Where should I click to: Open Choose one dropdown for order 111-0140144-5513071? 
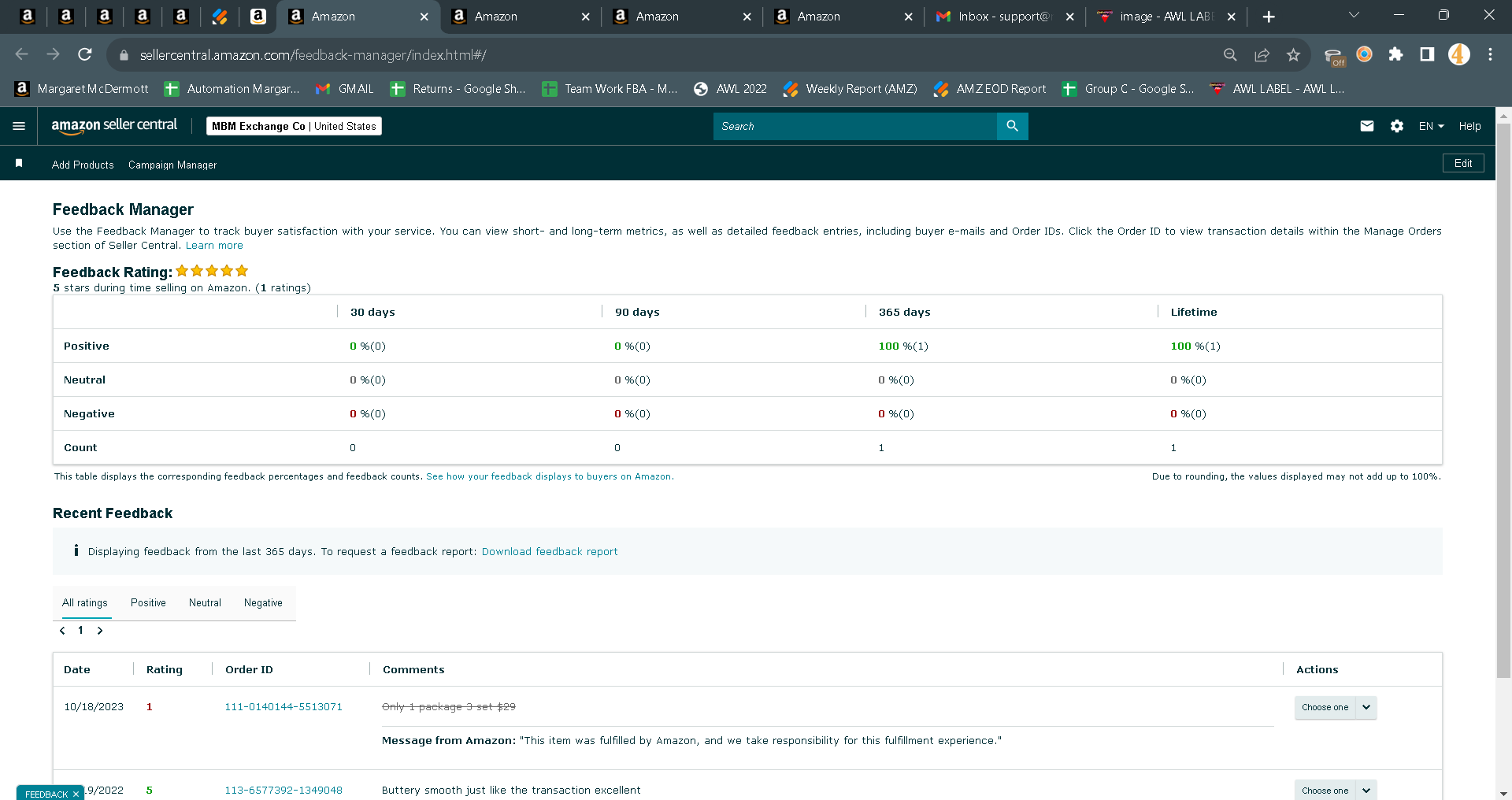coord(1336,707)
